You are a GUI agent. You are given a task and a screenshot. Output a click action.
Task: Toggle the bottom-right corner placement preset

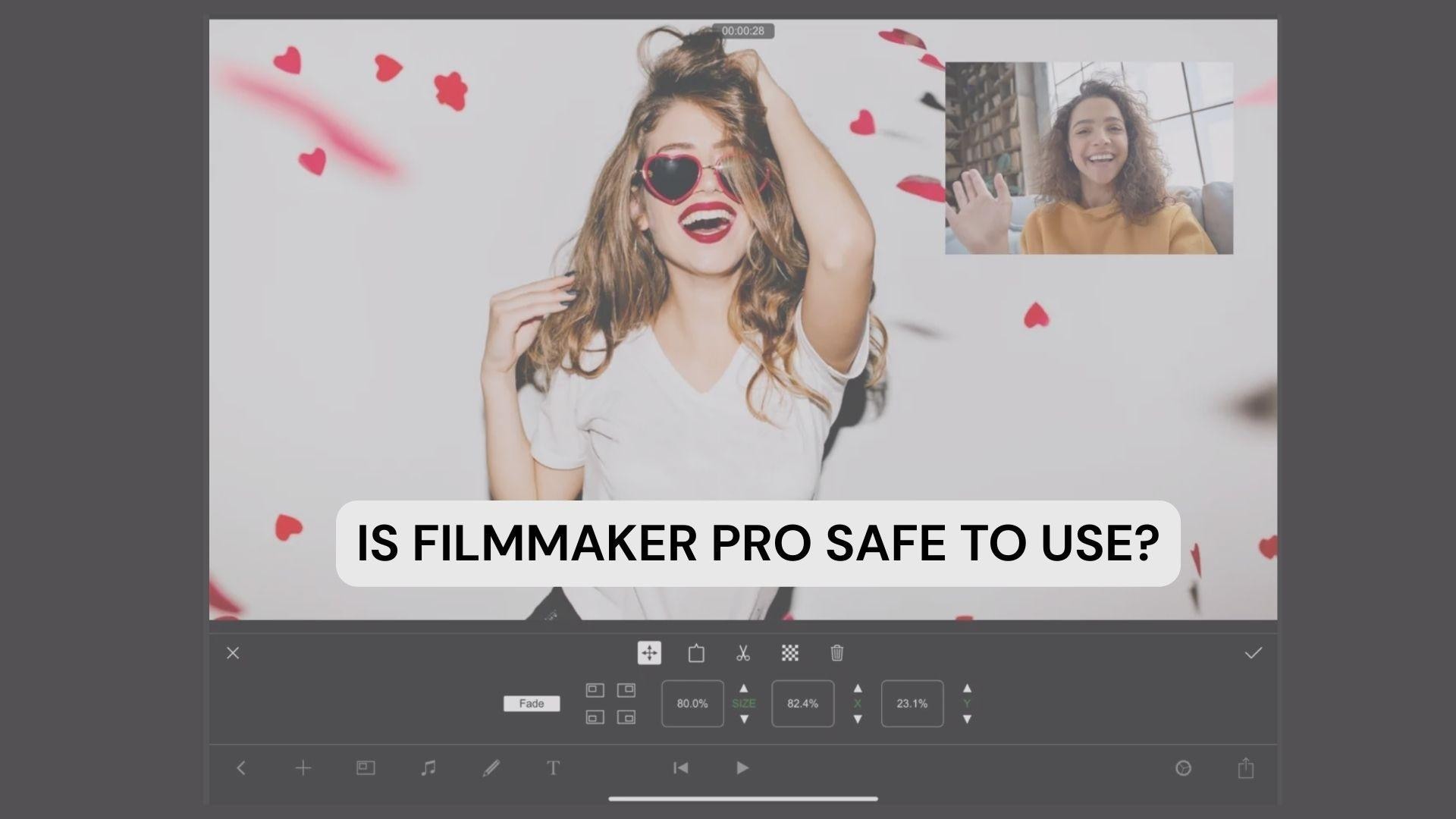(626, 718)
